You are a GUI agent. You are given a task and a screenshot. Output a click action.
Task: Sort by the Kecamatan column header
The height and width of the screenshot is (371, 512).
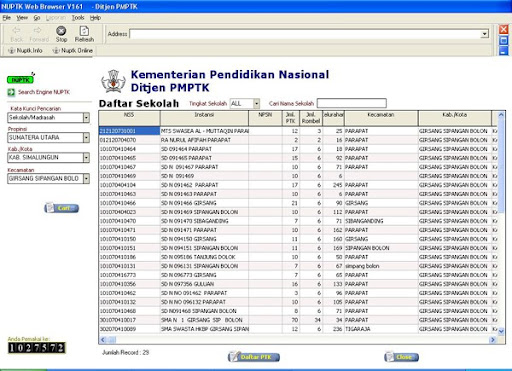point(381,118)
